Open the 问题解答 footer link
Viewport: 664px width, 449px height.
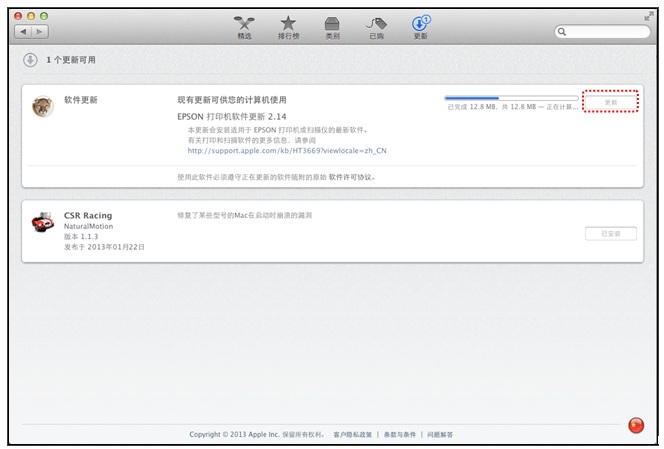click(x=440, y=435)
